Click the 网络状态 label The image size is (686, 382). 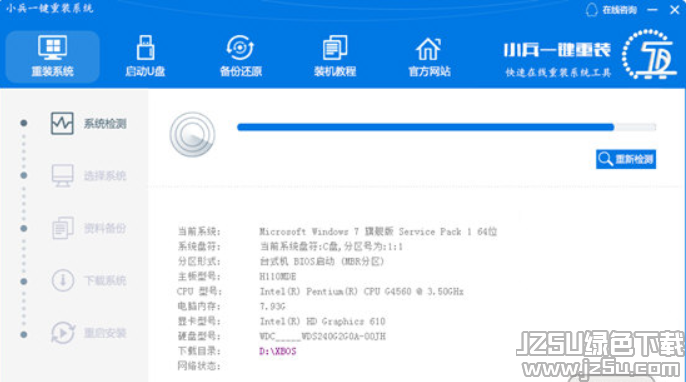tap(199, 366)
